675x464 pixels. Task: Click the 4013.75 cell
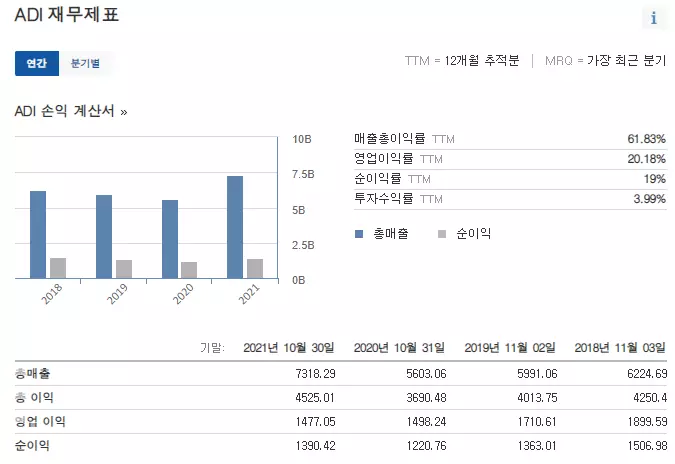point(537,398)
